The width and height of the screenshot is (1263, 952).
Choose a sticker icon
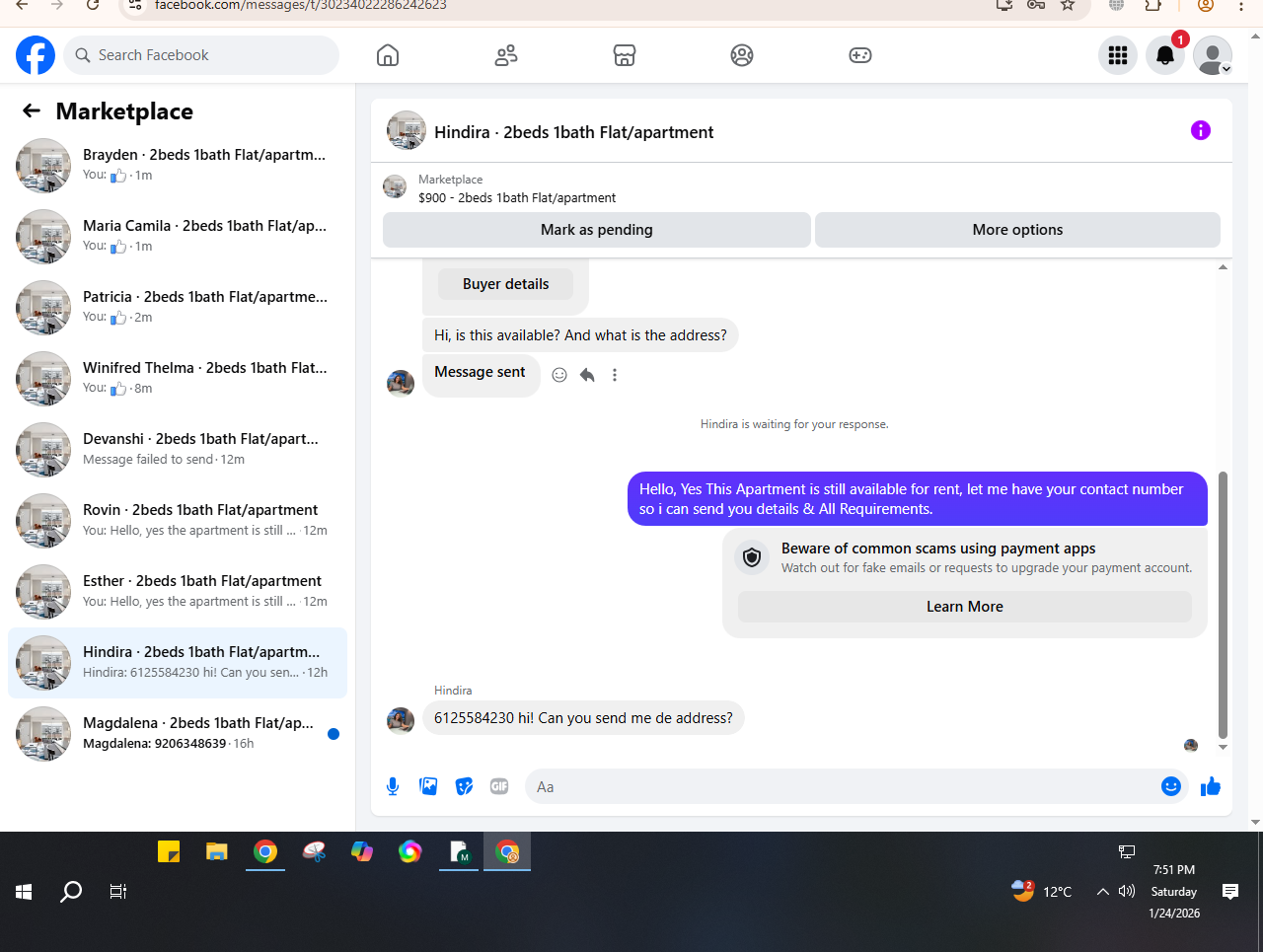pyautogui.click(x=464, y=786)
